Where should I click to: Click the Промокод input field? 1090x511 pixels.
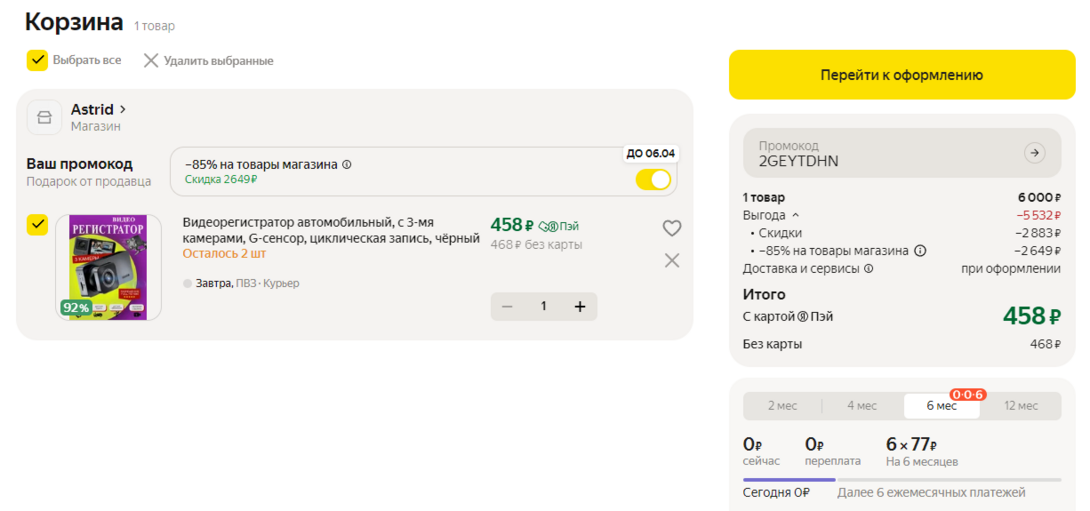[x=880, y=153]
